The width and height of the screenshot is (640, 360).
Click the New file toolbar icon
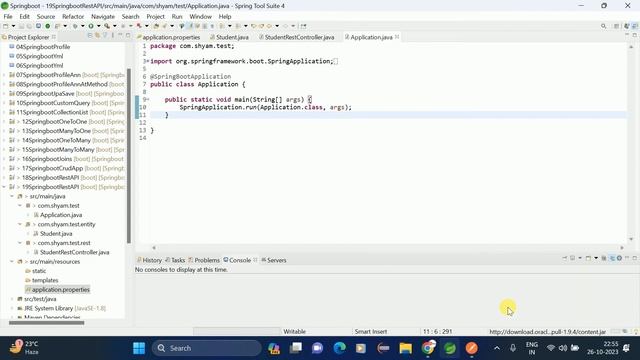(x=6, y=26)
